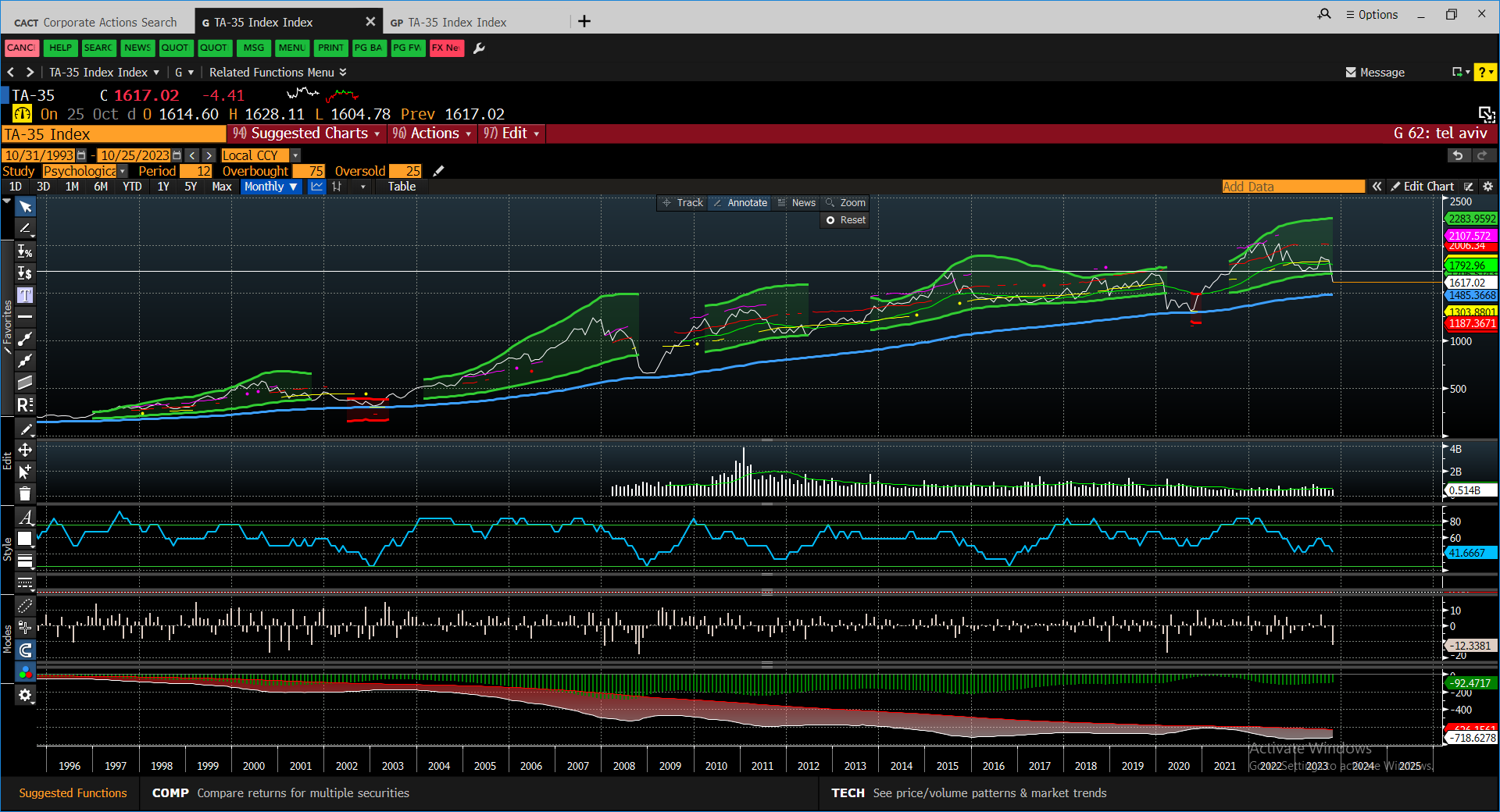Select the move crosshair tool
Viewport: 1500px width, 812px height.
25,450
